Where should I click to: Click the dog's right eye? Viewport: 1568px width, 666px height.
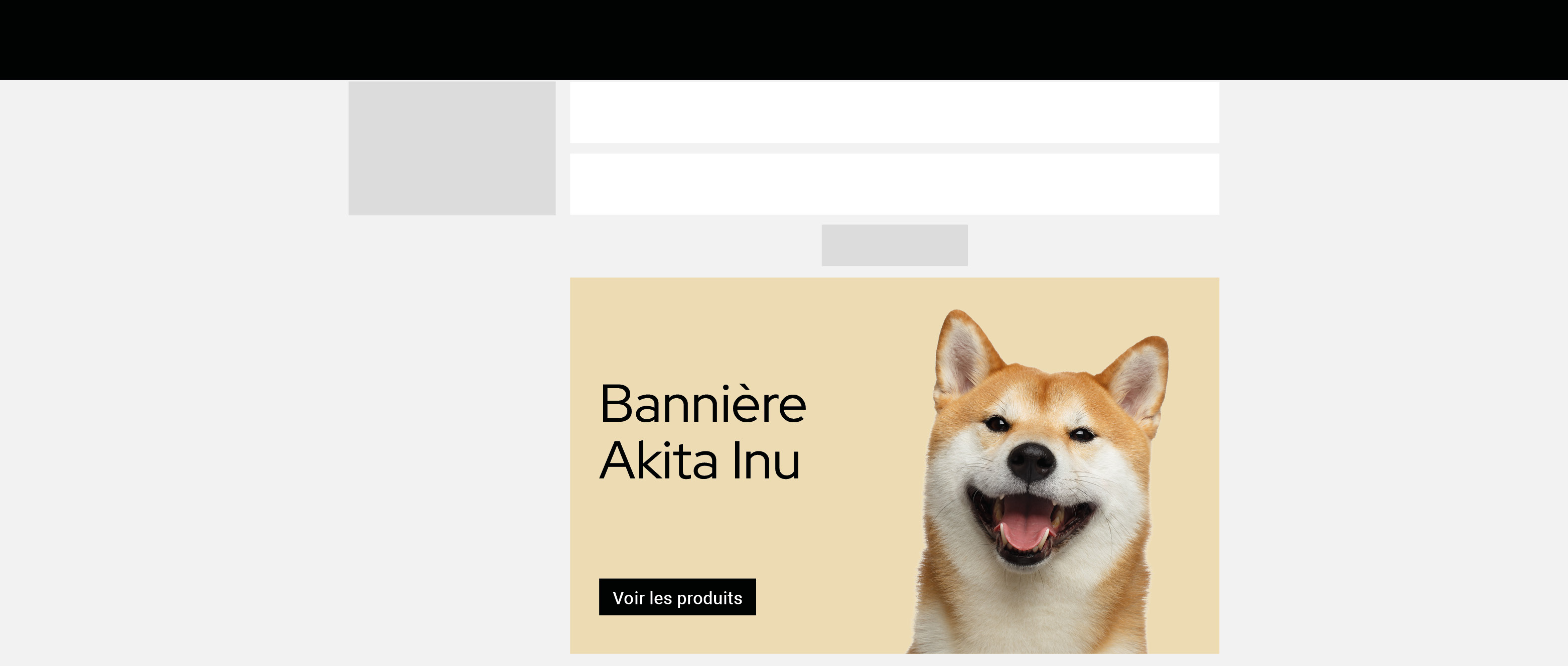tap(1082, 434)
